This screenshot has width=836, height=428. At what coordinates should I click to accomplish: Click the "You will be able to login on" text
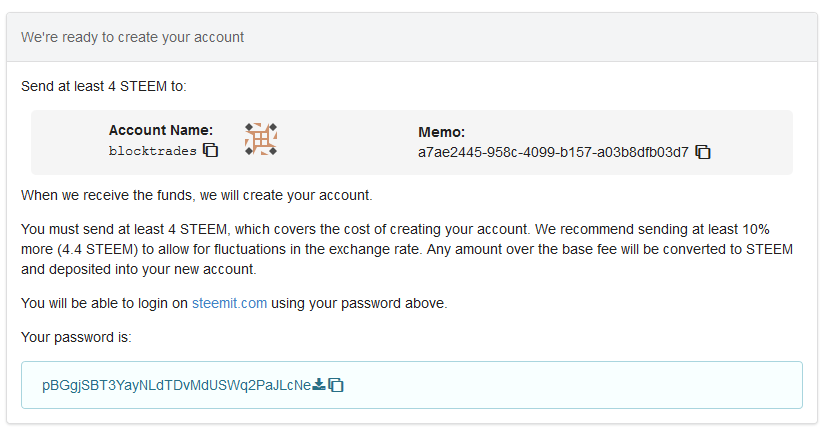point(104,303)
